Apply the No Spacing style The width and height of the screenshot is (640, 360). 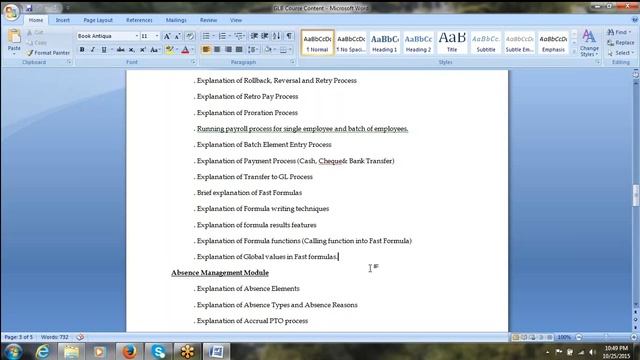tap(351, 43)
